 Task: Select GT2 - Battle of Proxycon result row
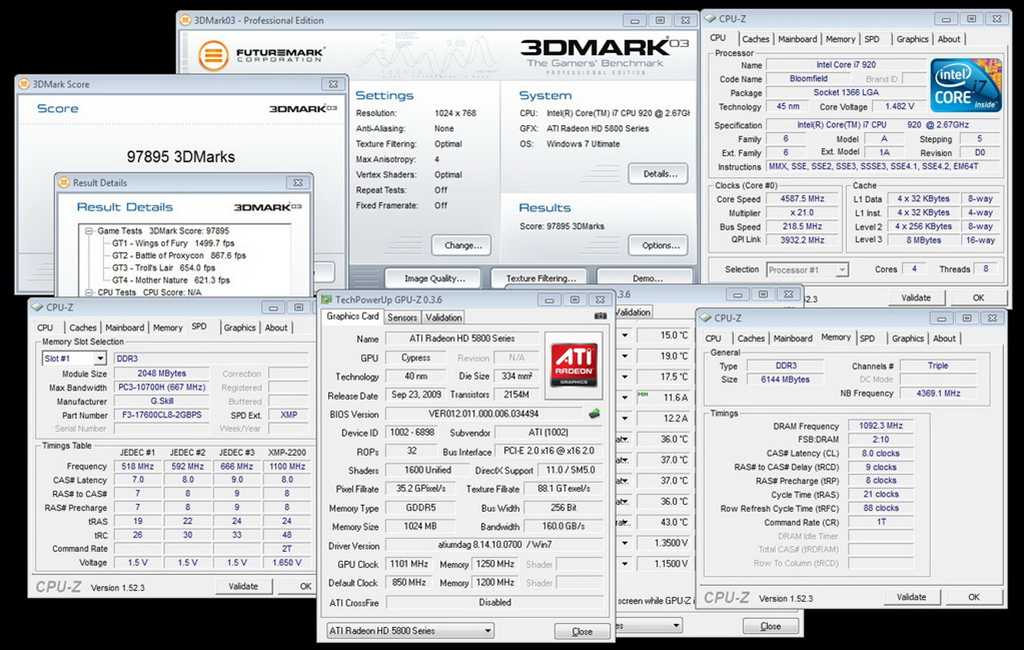tap(179, 255)
